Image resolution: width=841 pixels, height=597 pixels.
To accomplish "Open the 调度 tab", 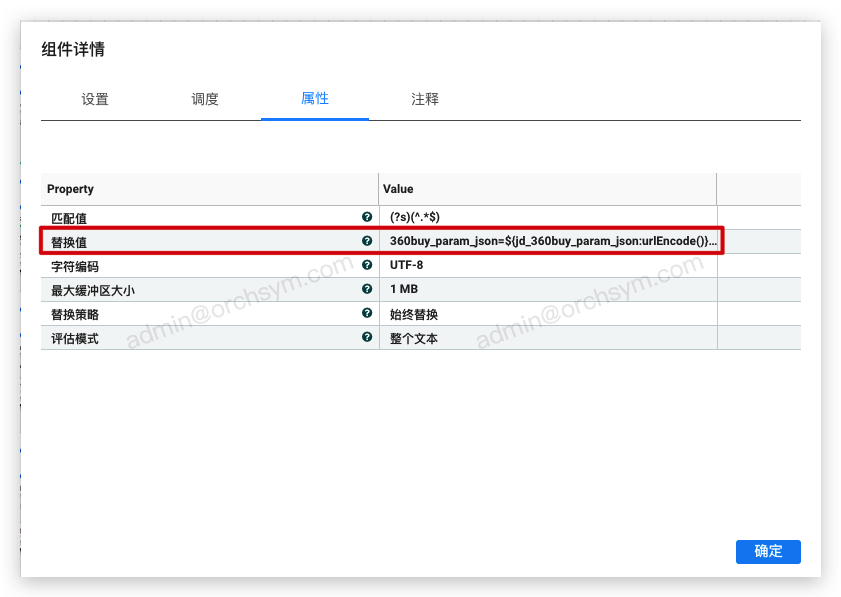I will [205, 99].
